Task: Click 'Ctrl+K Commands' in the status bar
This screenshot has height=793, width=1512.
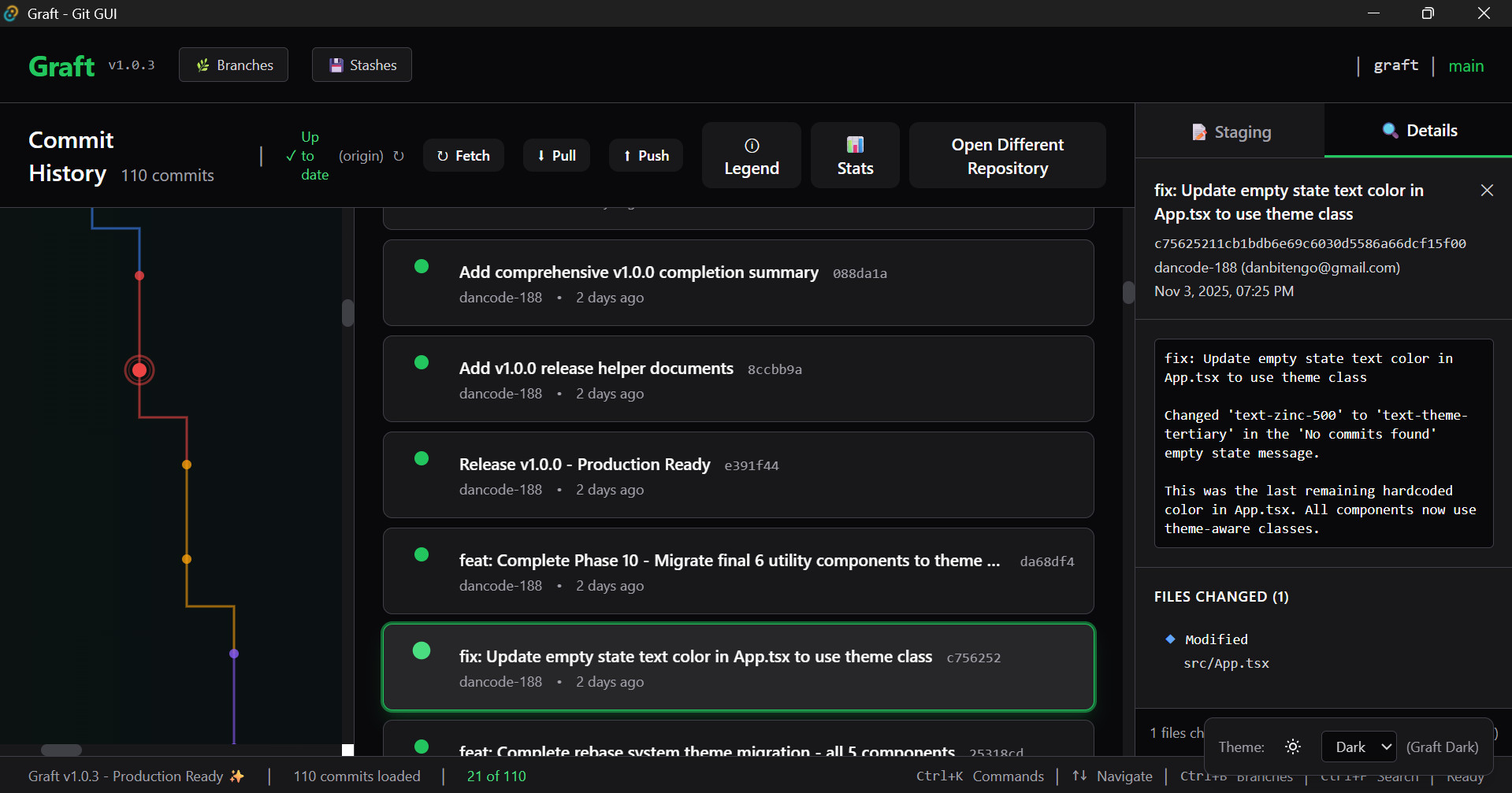Action: 980,776
